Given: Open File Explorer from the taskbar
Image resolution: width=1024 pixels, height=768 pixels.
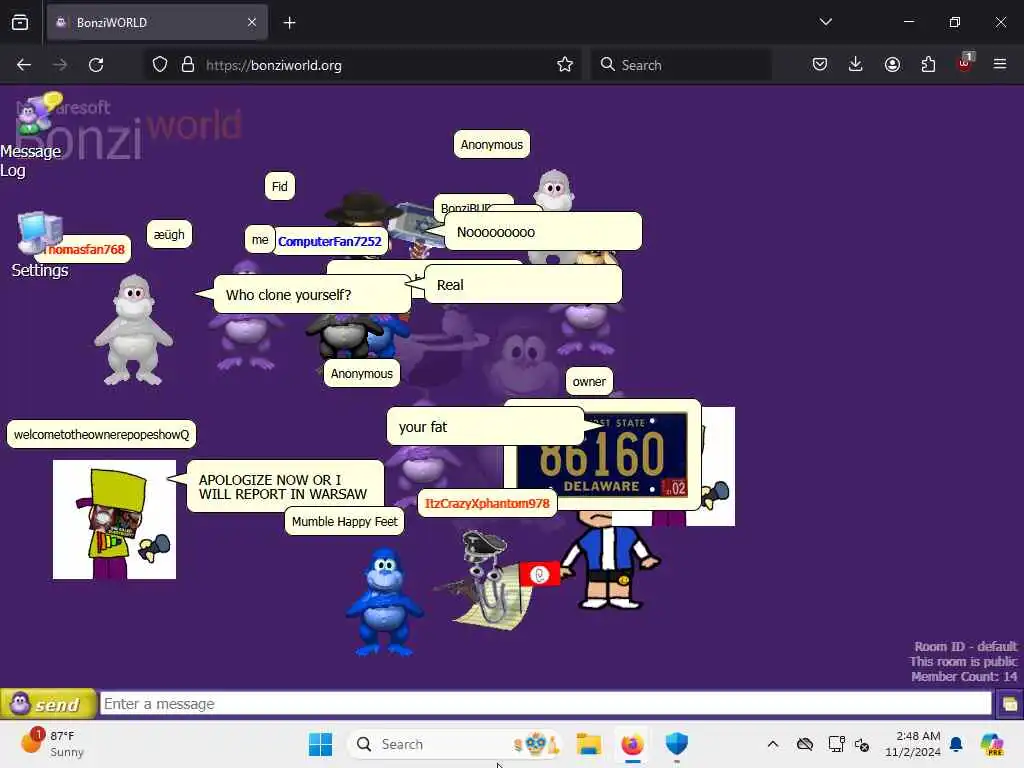Looking at the screenshot, I should point(588,744).
